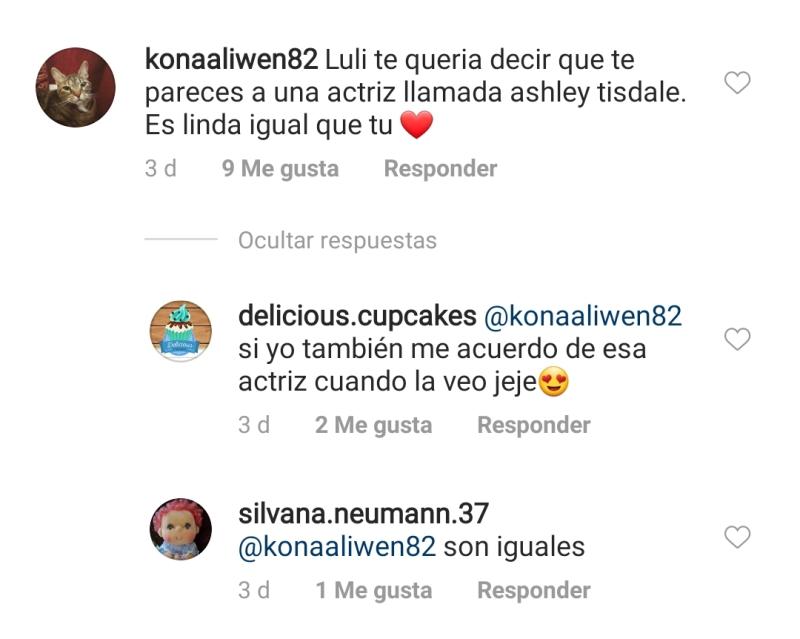
Task: Open silvana.neumann.37 doll avatar
Action: (x=181, y=529)
